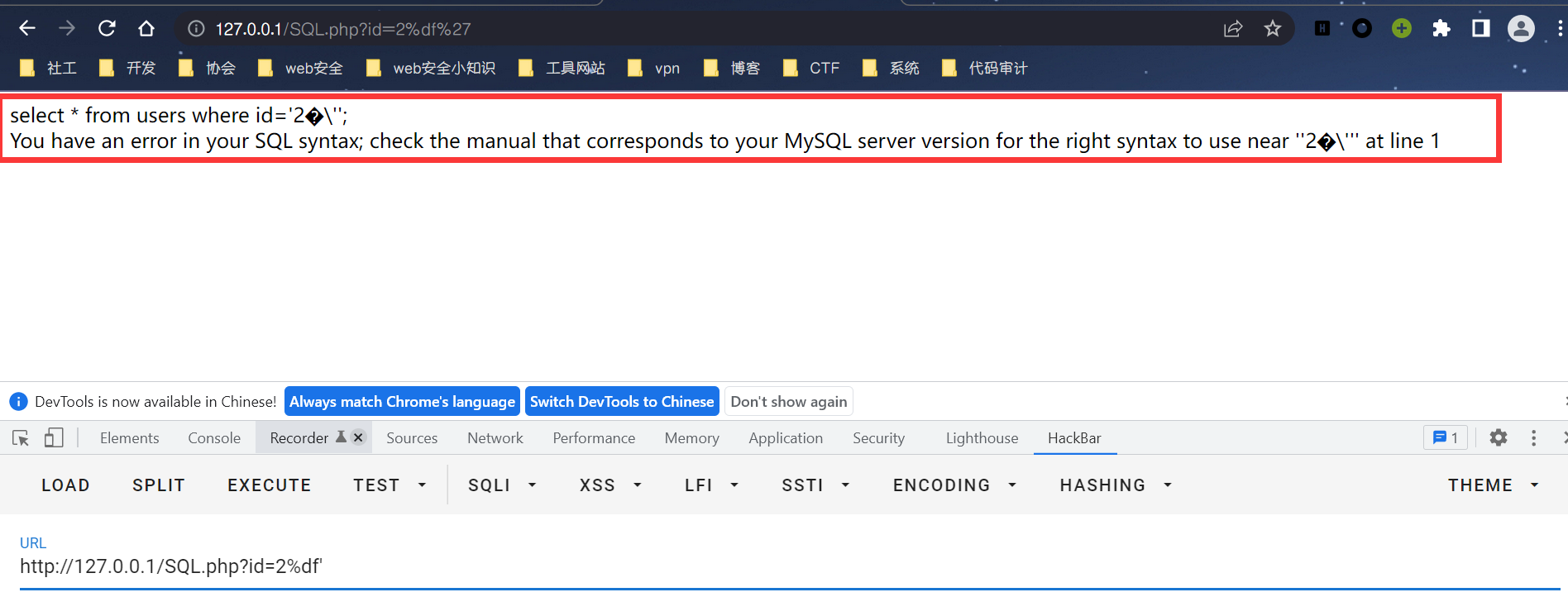Open the Performance tab
The width and height of the screenshot is (1568, 597).
click(594, 438)
